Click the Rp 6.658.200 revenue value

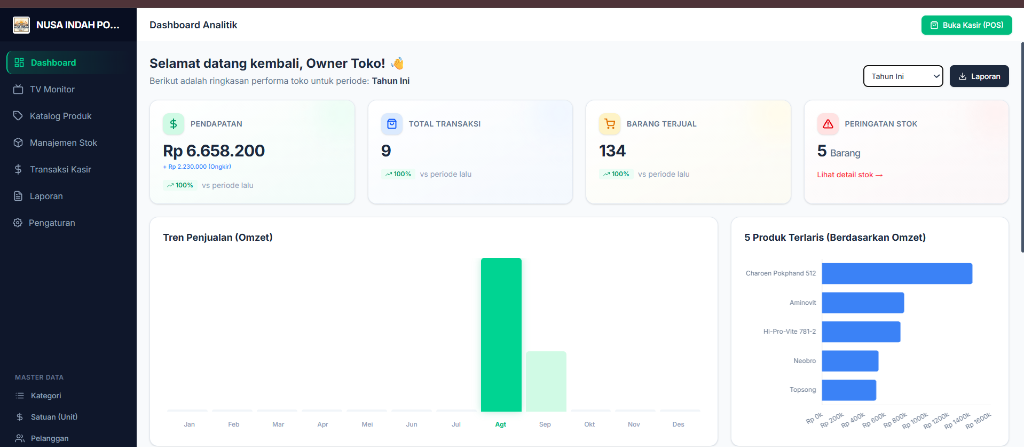click(x=214, y=151)
